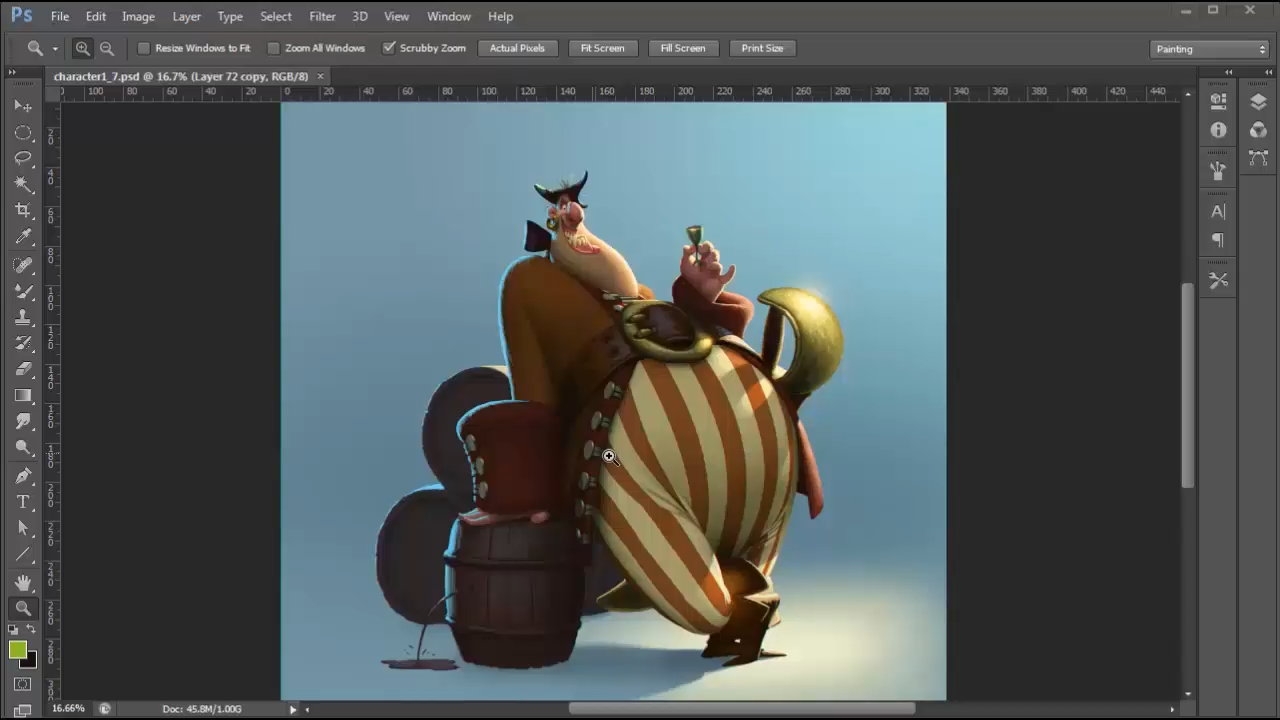Swap foreground and background colors

pyautogui.click(x=31, y=629)
